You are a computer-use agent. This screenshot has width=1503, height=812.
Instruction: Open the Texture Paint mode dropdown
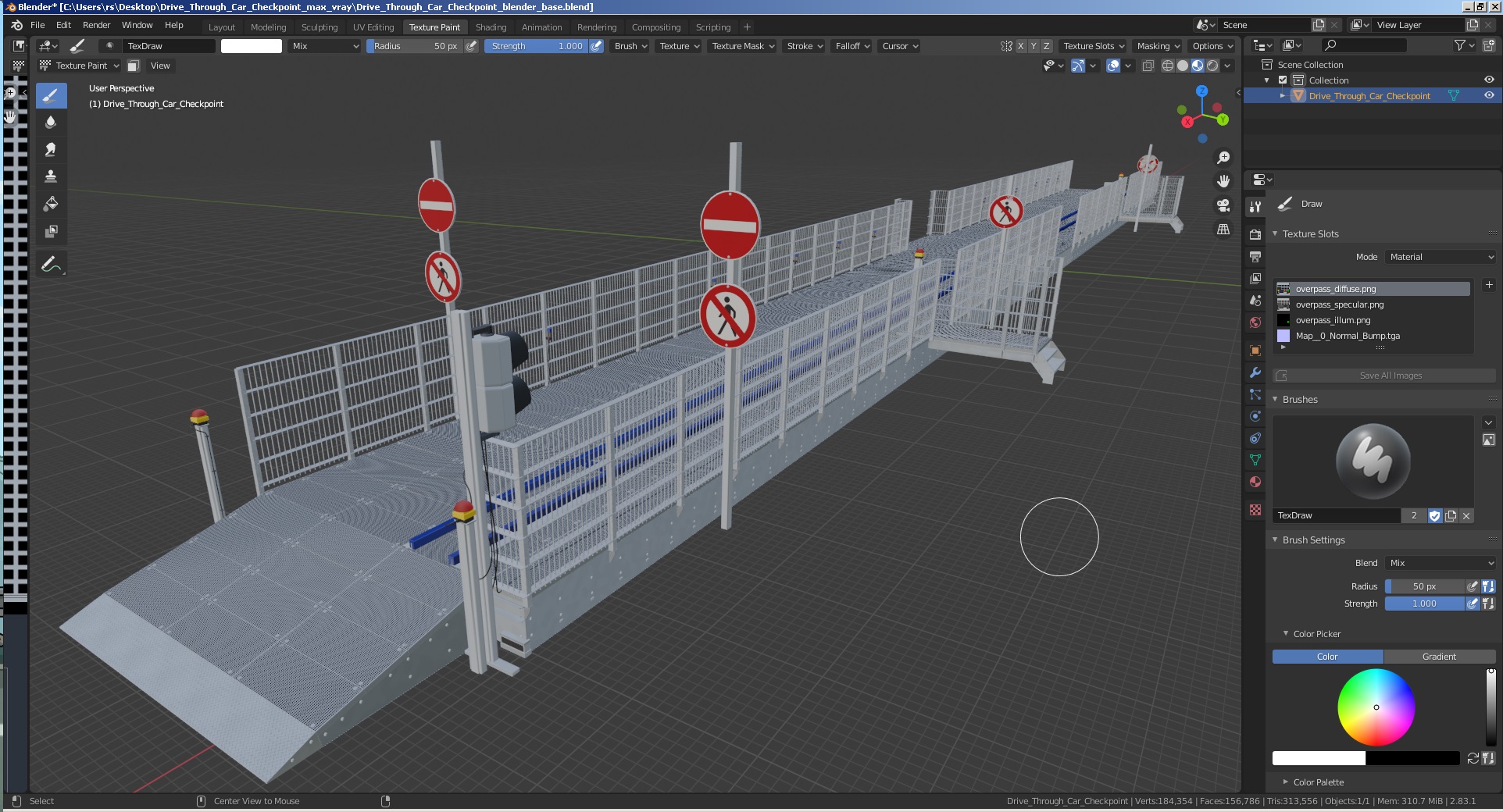[80, 66]
